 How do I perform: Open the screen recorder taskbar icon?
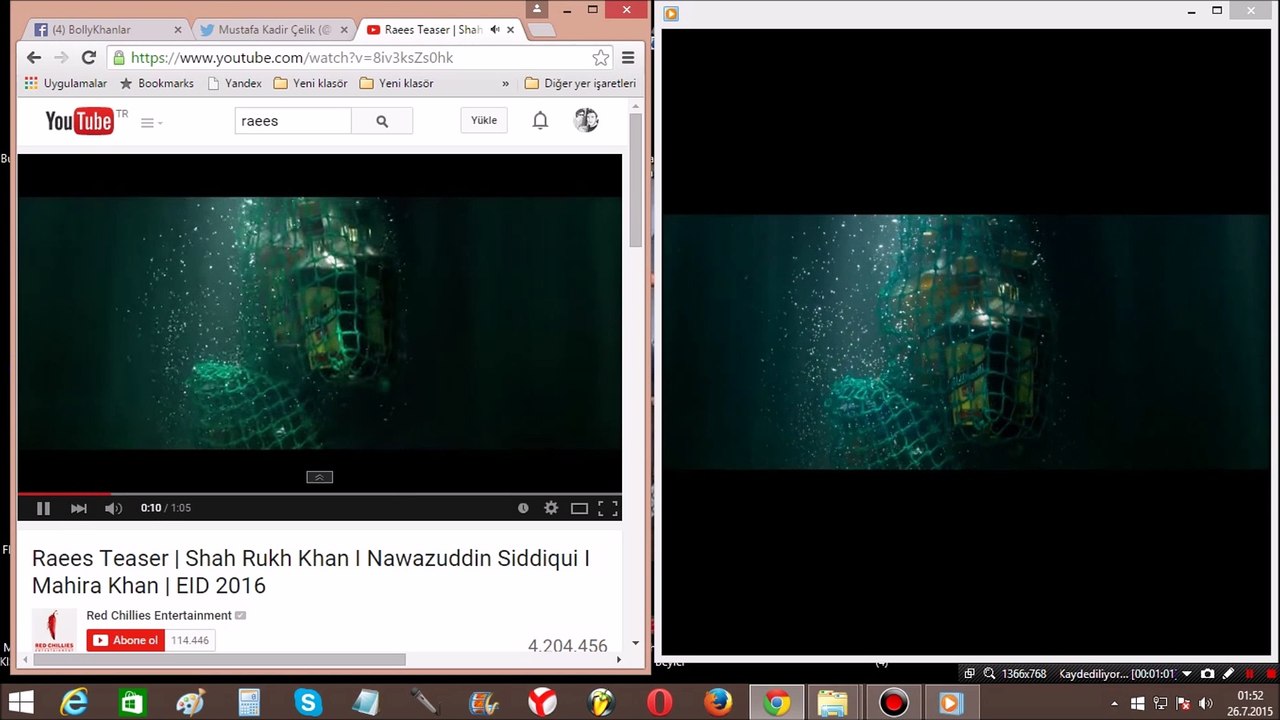(893, 703)
